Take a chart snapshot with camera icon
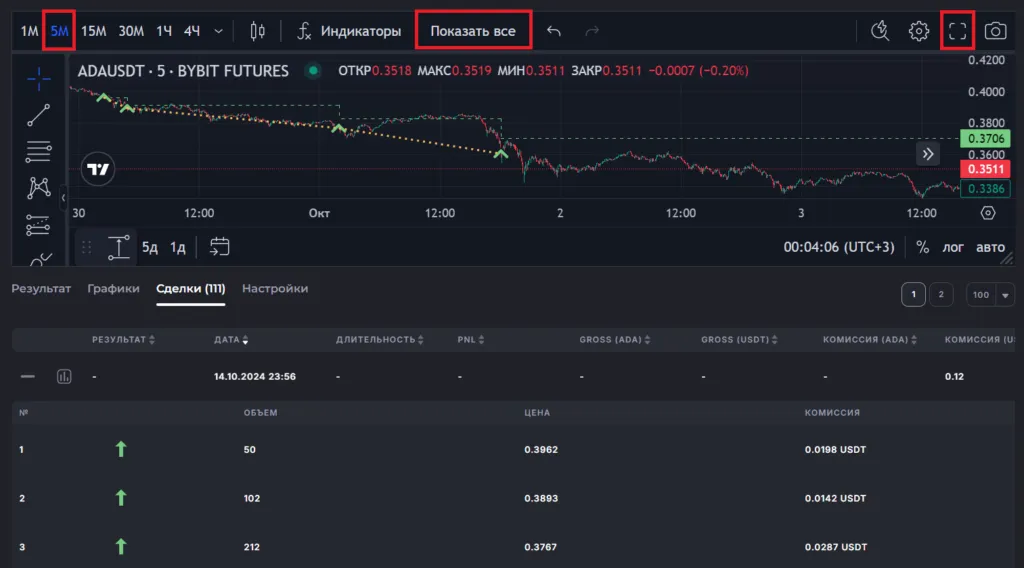The width and height of the screenshot is (1024, 568). 995,31
